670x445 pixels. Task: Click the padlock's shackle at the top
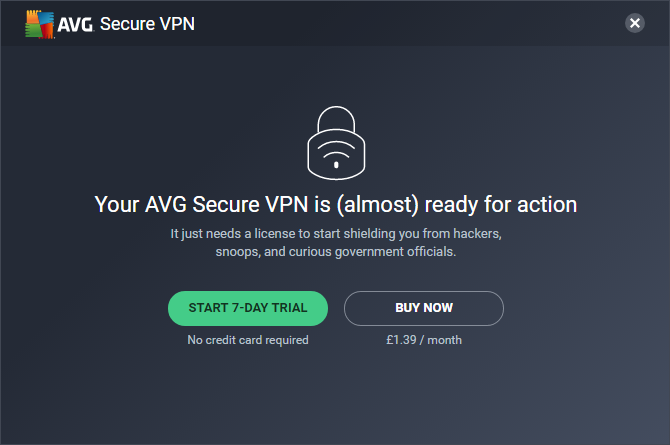(x=335, y=113)
